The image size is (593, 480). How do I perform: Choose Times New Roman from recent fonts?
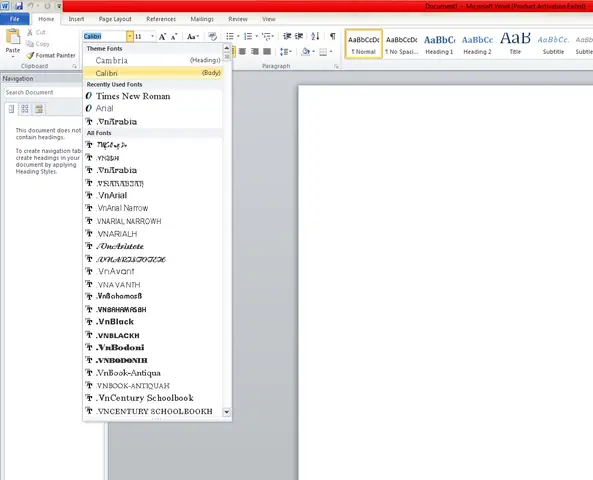point(153,96)
